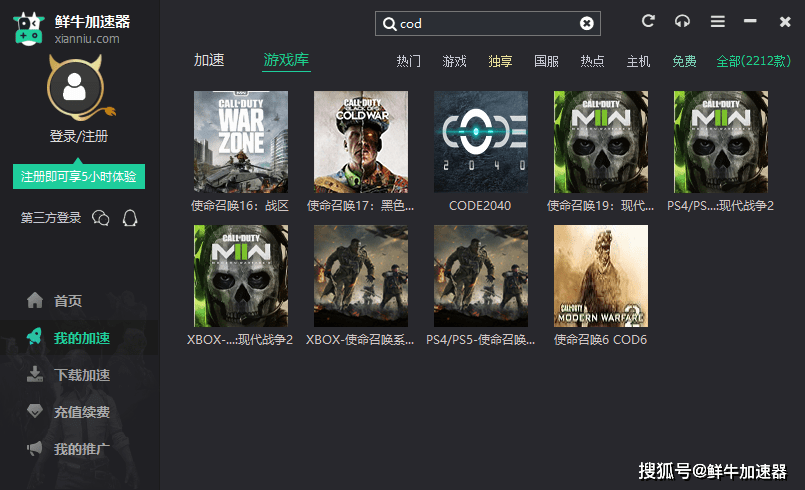Select the 游戏库 tab
Viewport: 805px width, 490px height.
[x=286, y=60]
